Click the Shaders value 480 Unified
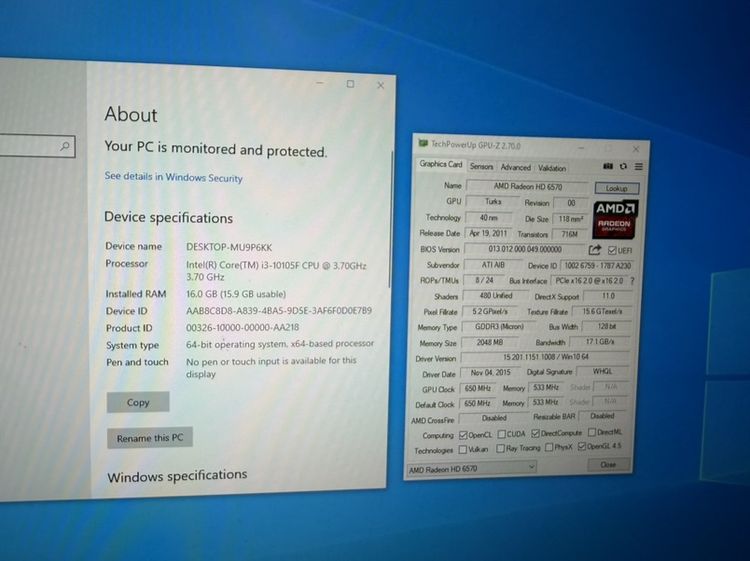The height and width of the screenshot is (561, 750). (496, 296)
